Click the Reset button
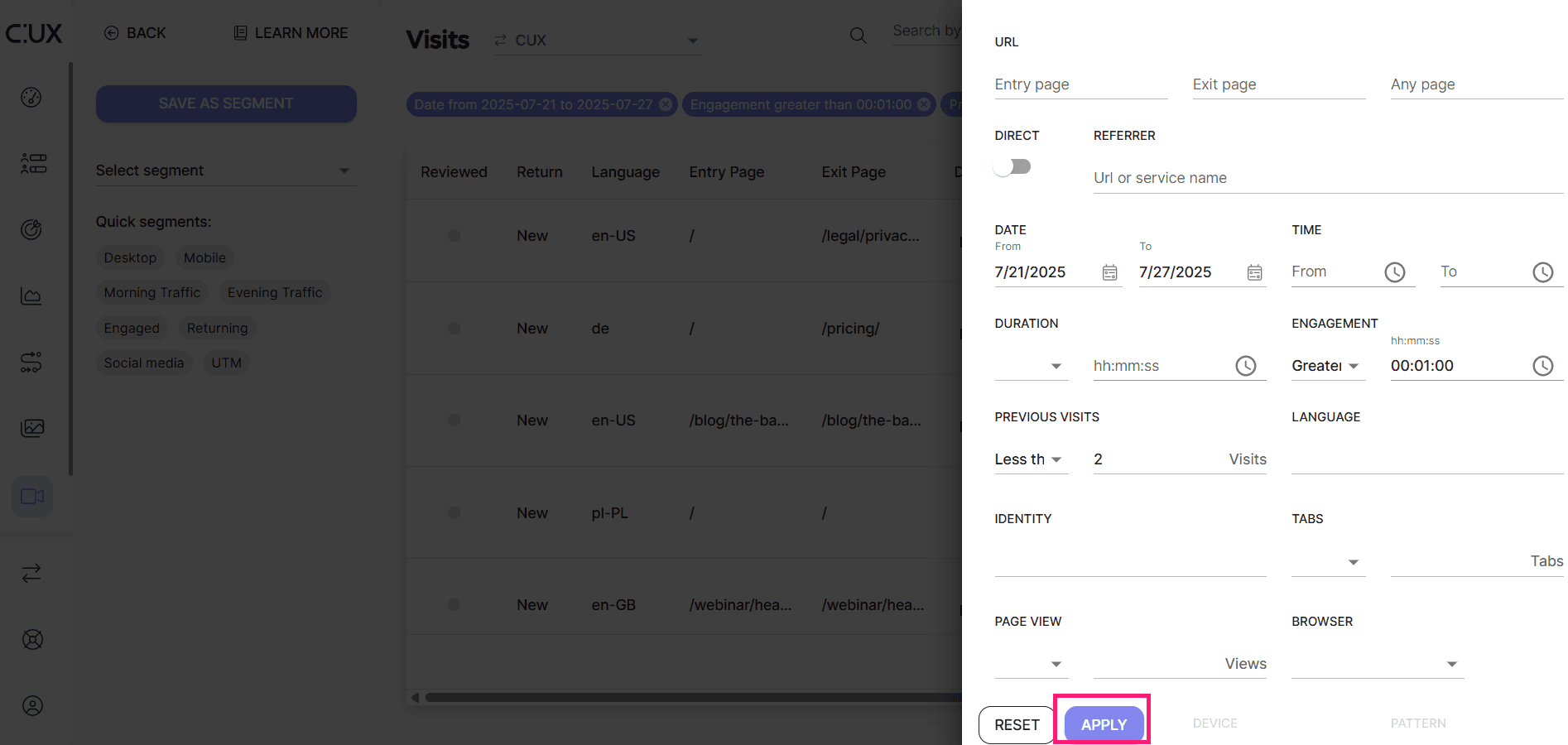This screenshot has height=745, width=1568. (1017, 724)
